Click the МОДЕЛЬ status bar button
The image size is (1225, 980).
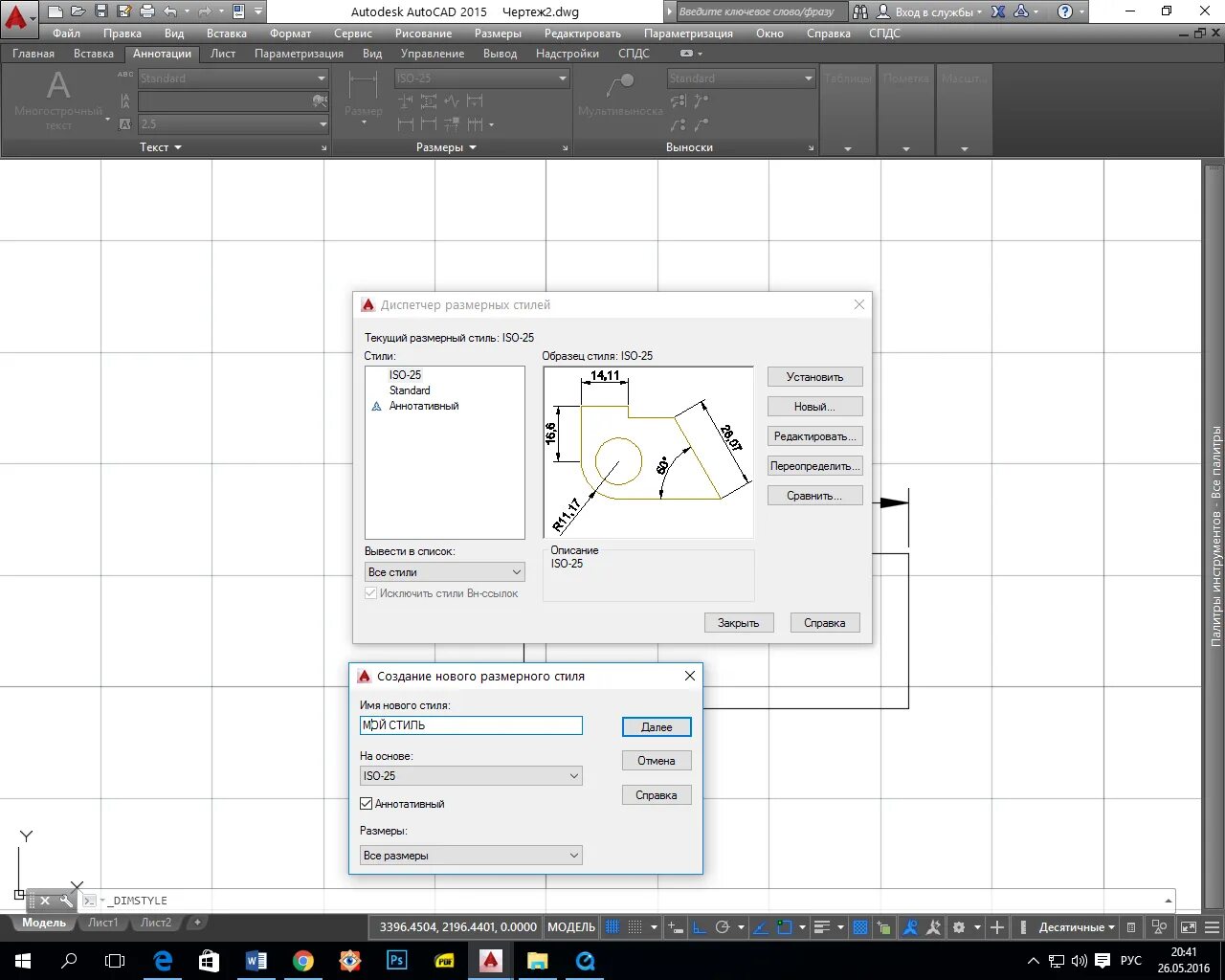tap(571, 926)
